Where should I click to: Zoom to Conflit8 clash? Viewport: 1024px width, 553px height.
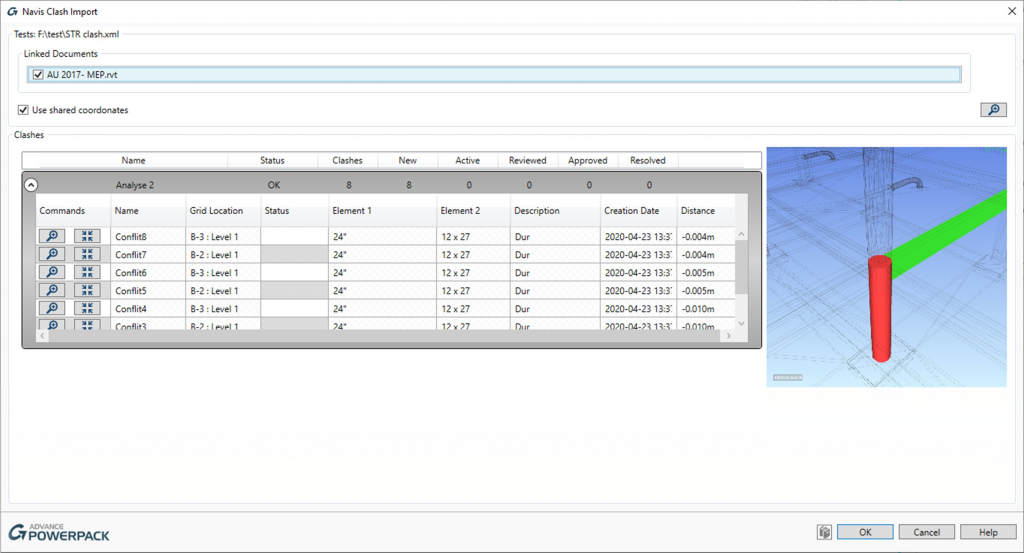(52, 236)
